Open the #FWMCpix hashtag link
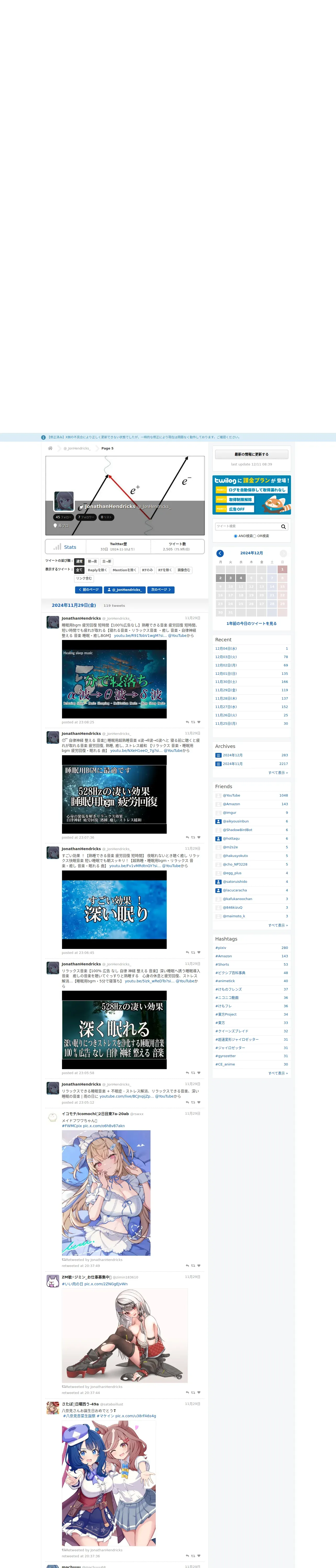Screen dimensions: 336x1568 [71, 1126]
